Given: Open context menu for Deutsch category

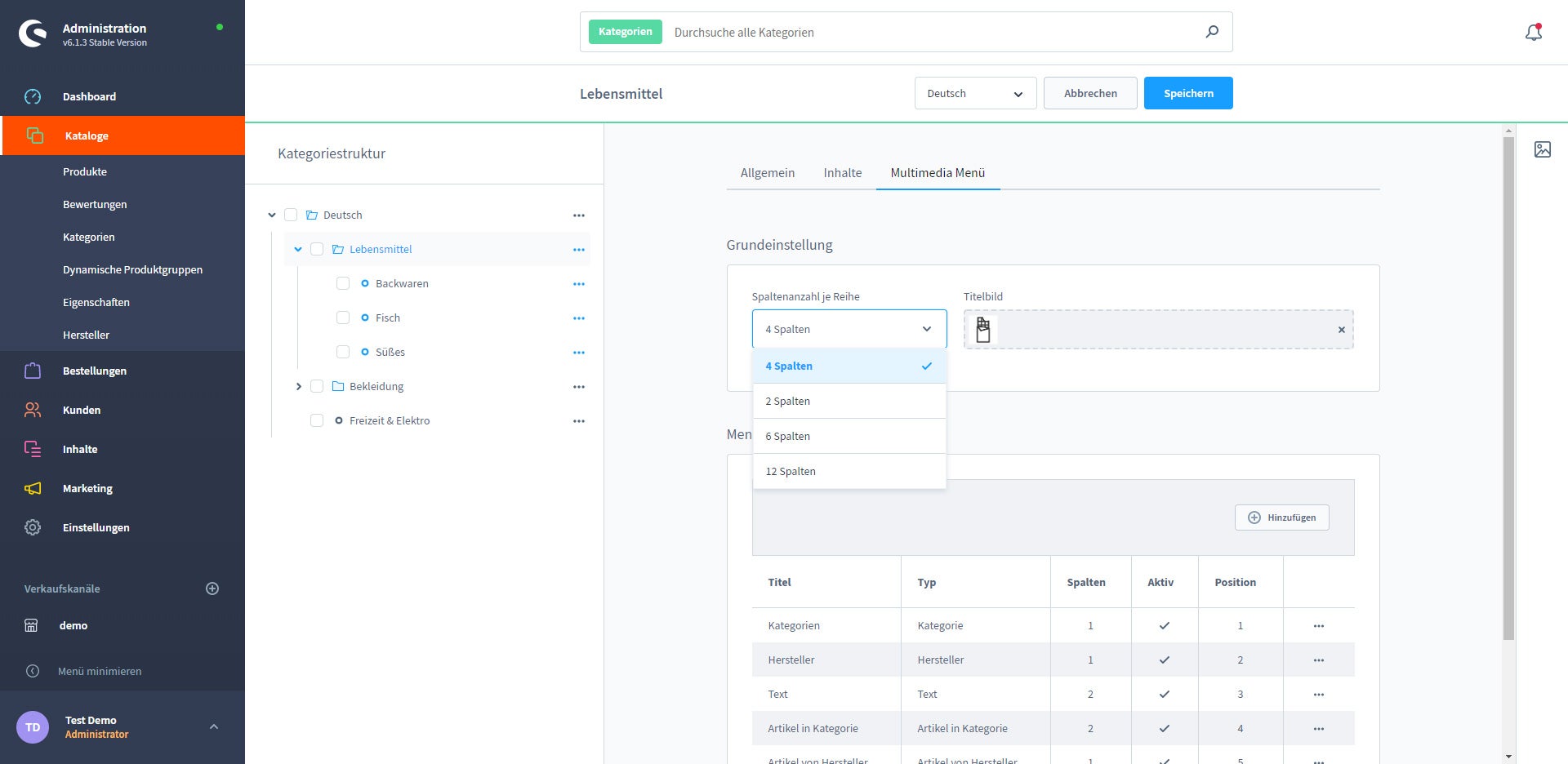Looking at the screenshot, I should pyautogui.click(x=579, y=215).
